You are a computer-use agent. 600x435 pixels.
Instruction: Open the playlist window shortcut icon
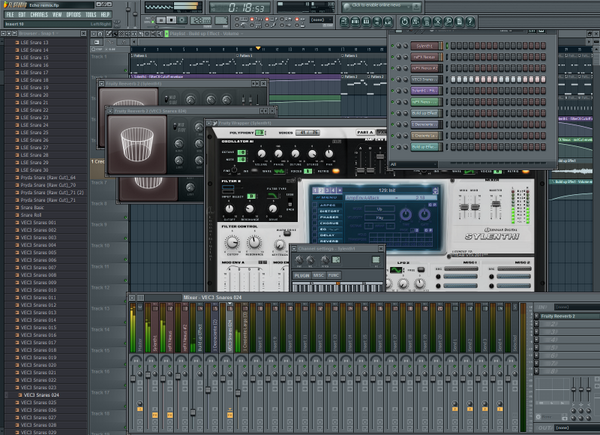pos(344,22)
